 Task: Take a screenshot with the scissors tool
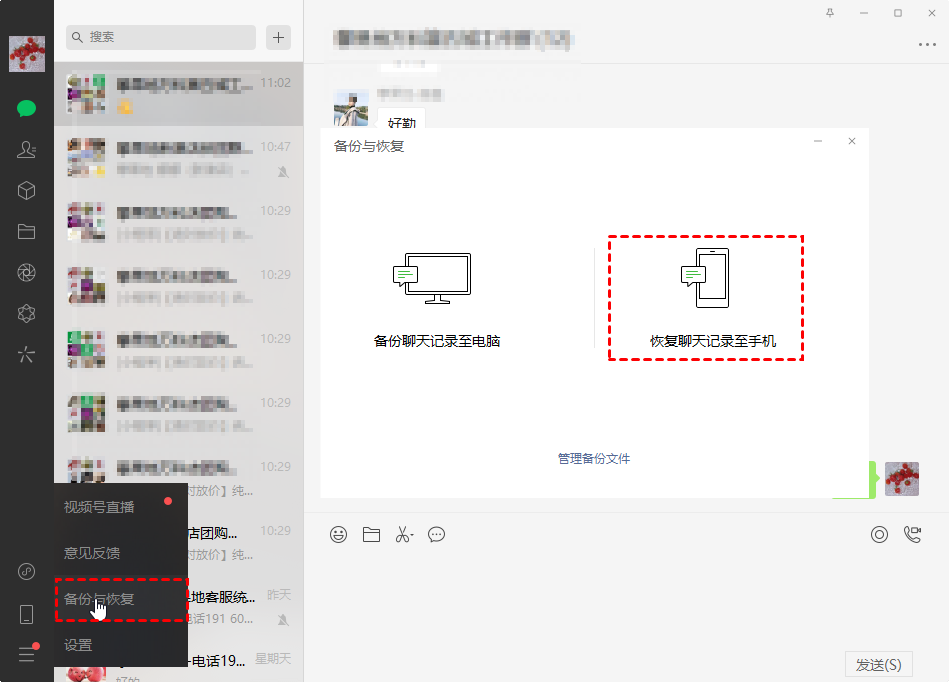(403, 534)
